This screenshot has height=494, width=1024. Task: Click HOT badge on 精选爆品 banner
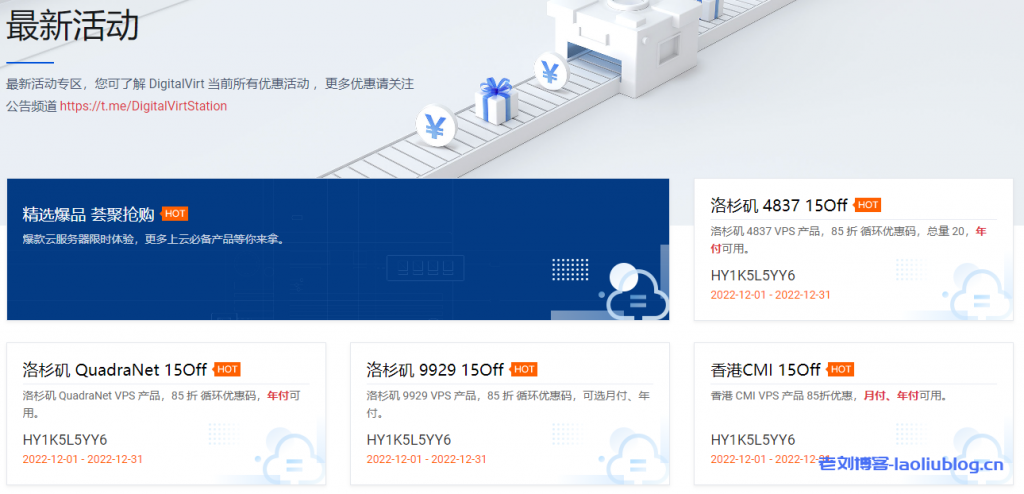[x=174, y=214]
